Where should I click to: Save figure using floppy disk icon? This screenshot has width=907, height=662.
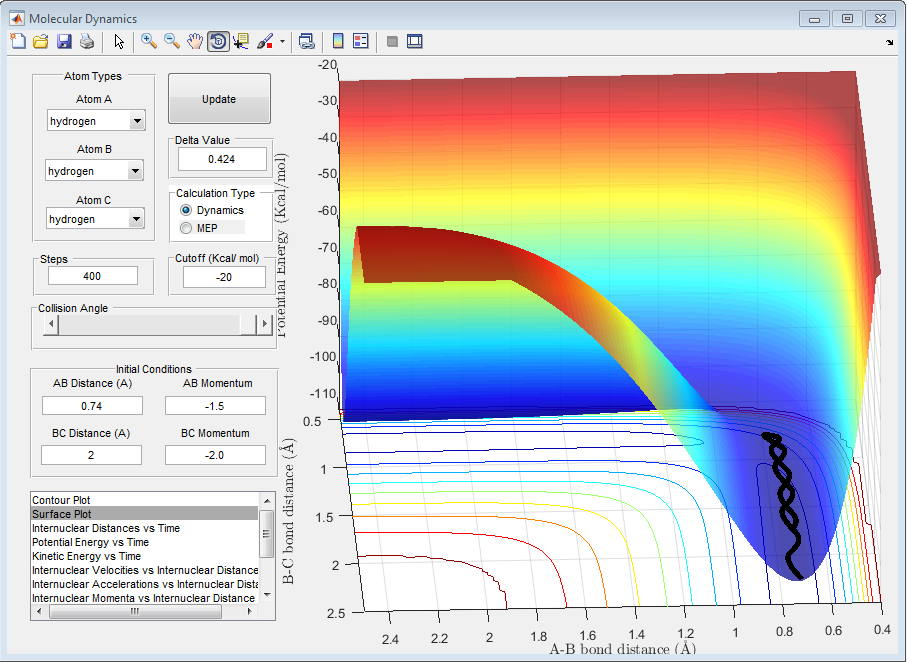(64, 41)
